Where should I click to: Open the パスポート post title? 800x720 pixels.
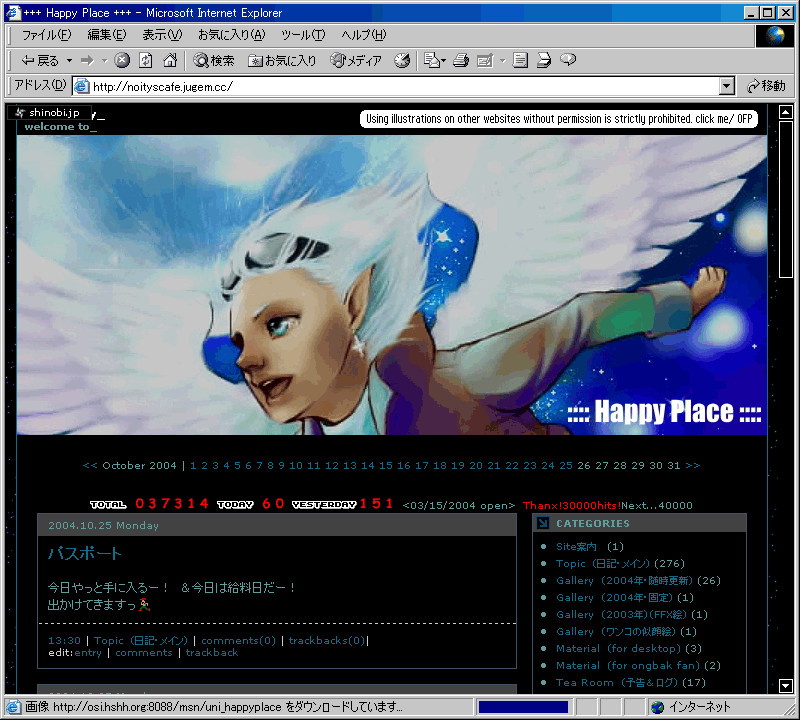point(85,554)
